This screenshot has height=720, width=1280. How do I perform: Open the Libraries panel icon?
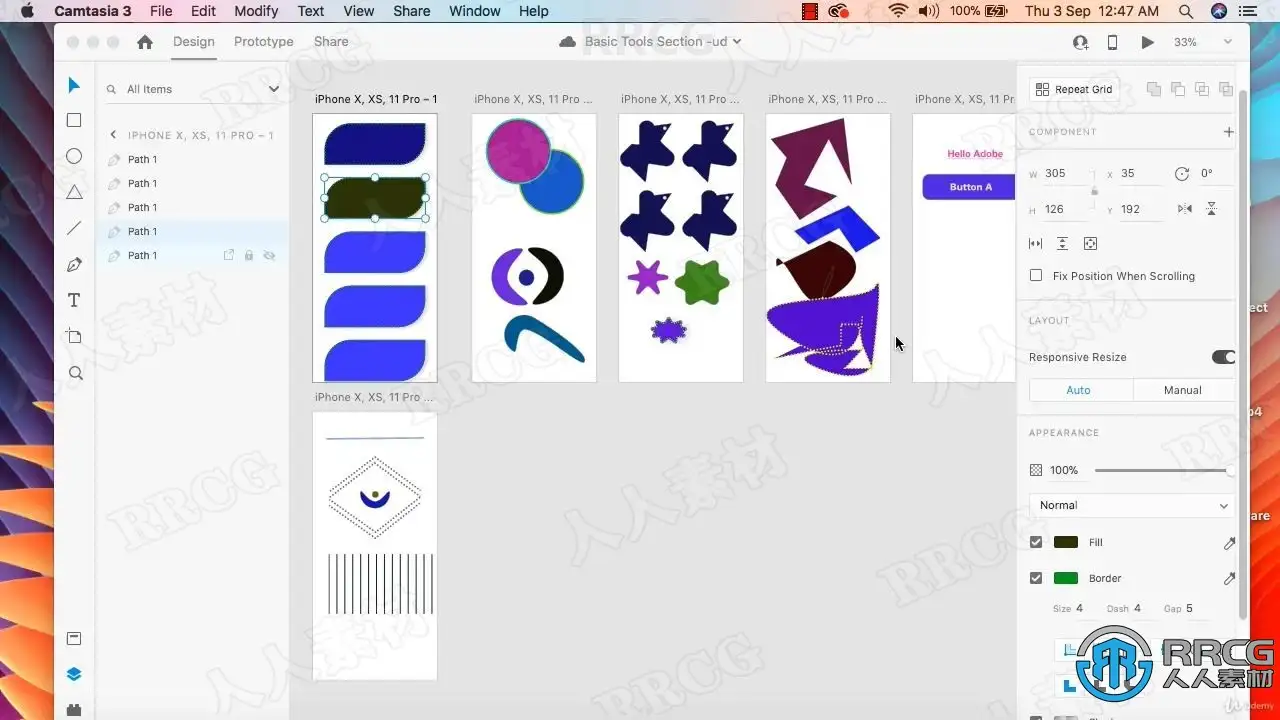[x=74, y=638]
